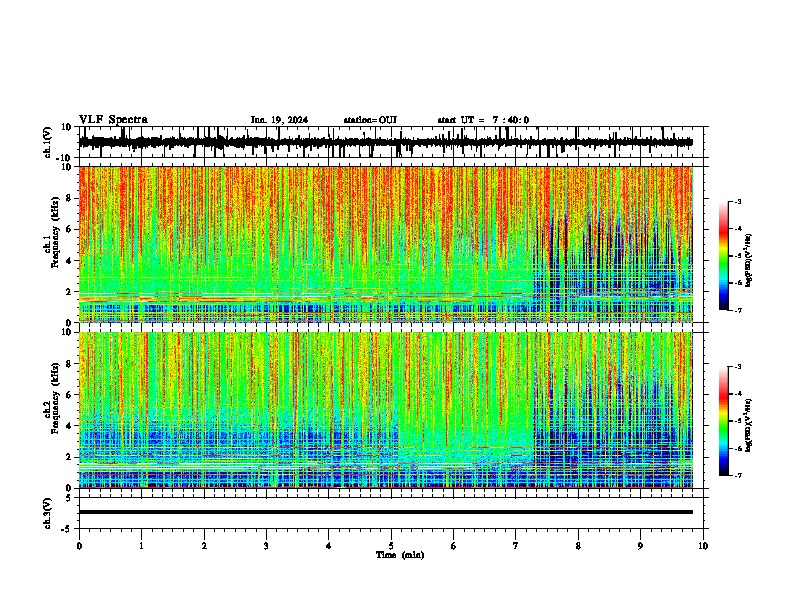Screen dimensions: 792x612
Task: Click the -7 label on ch.1 color bar
Action: (x=737, y=310)
